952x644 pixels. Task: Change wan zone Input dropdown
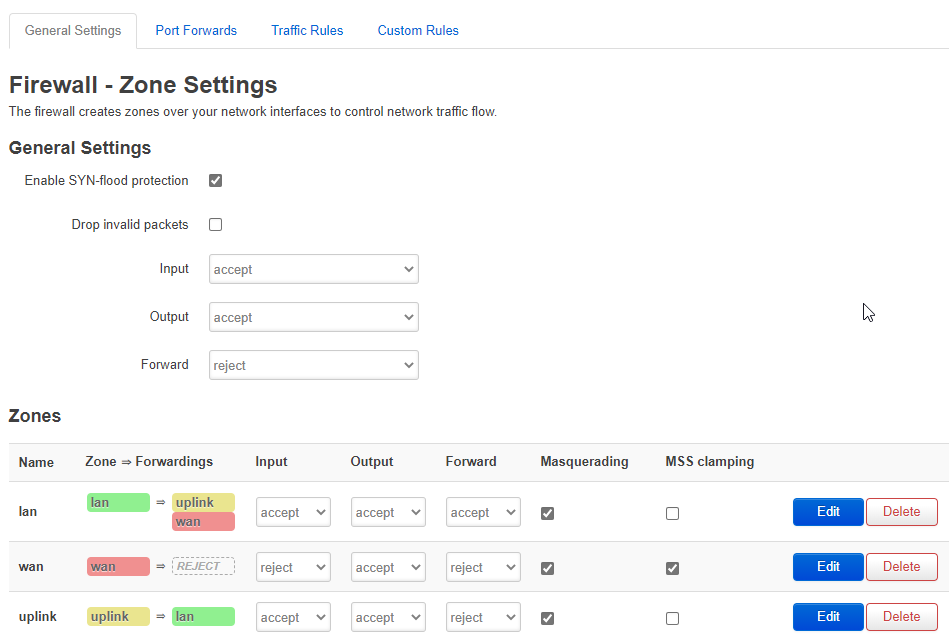coord(292,568)
